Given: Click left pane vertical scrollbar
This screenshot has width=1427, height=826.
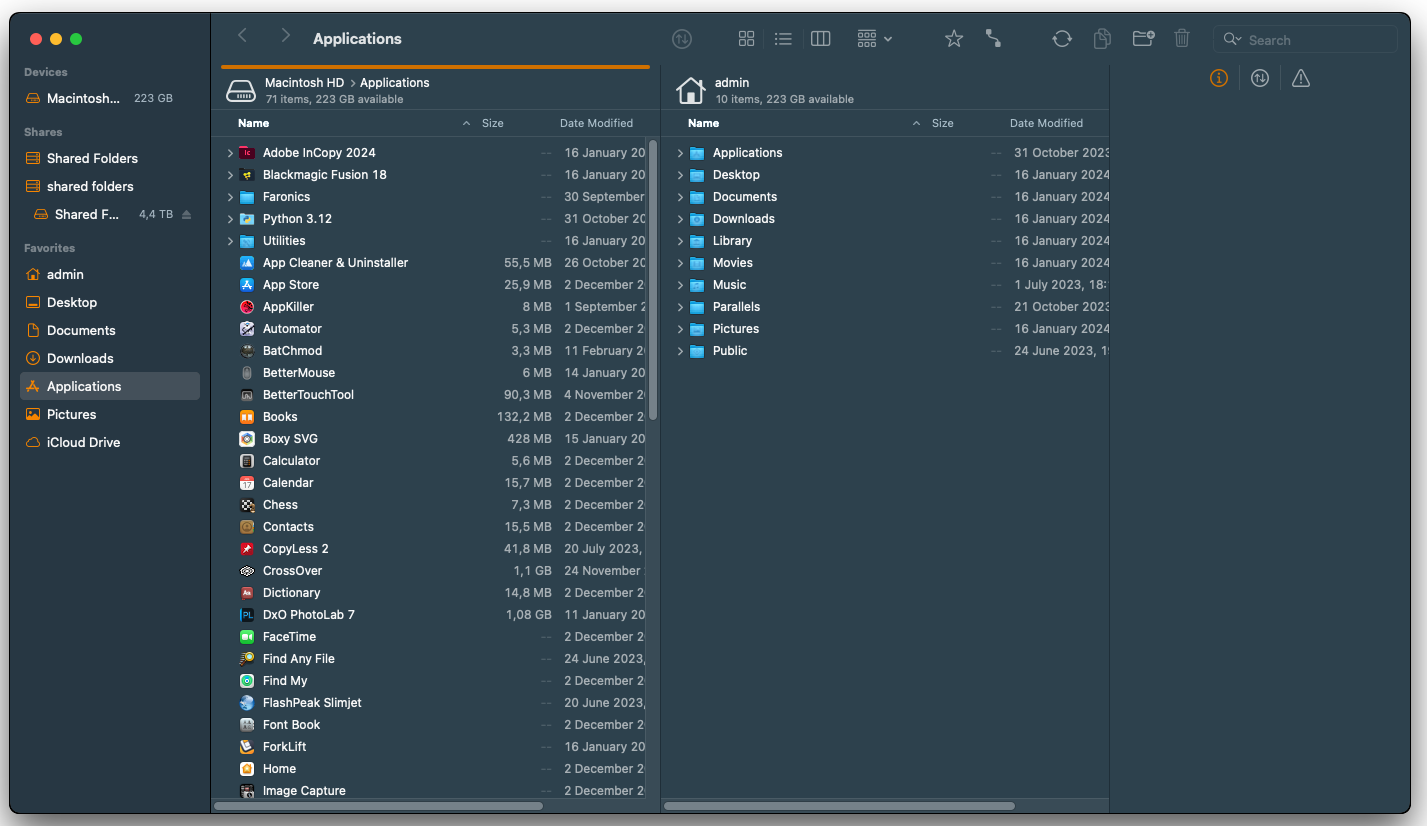Looking at the screenshot, I should (x=653, y=280).
